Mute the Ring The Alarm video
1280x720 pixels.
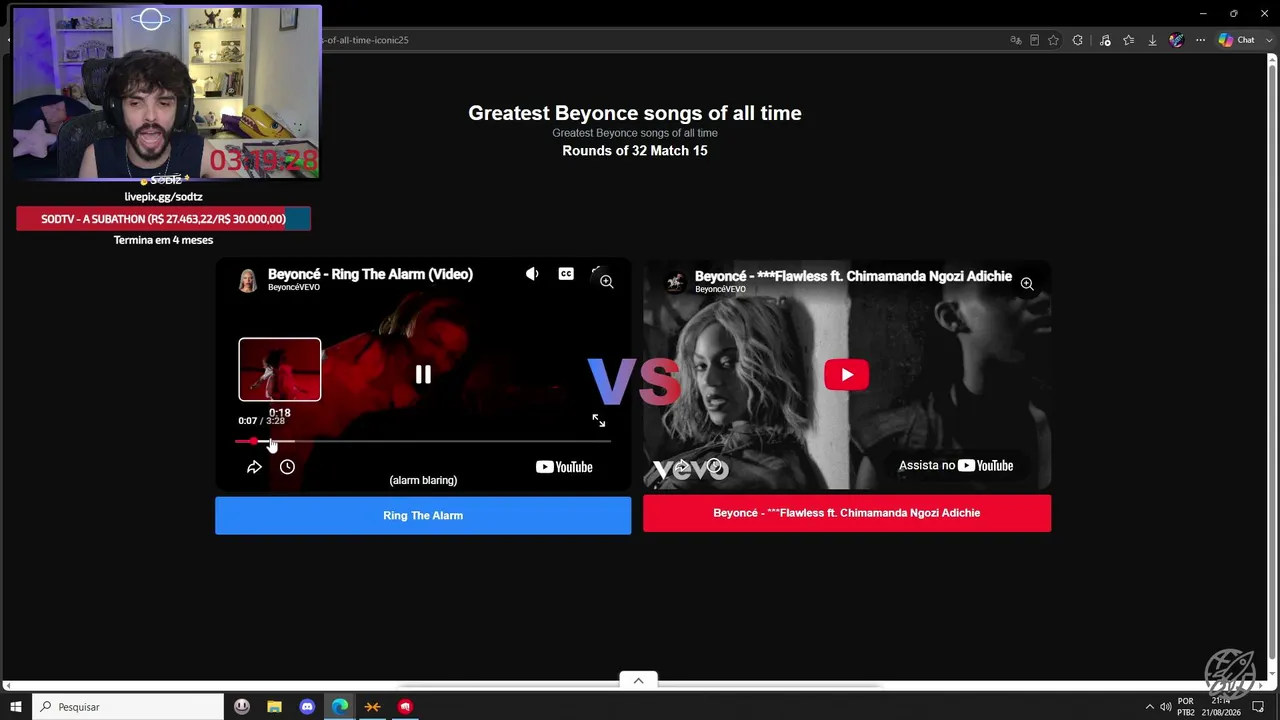tap(532, 274)
